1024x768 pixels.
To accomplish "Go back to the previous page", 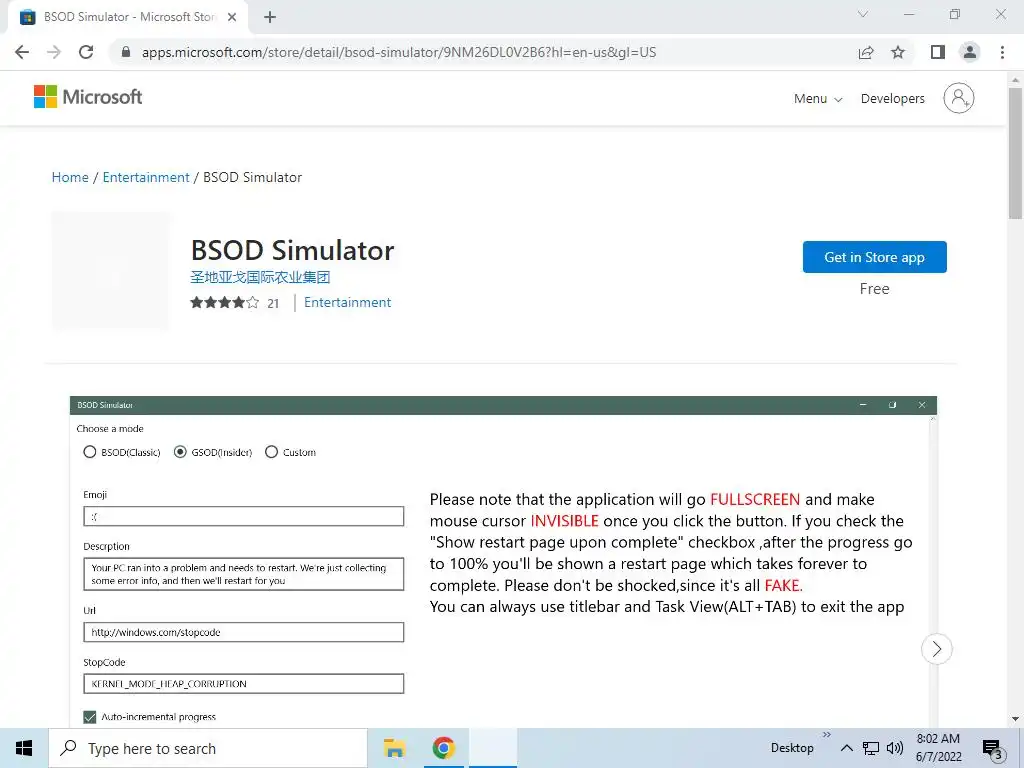I will point(22,52).
